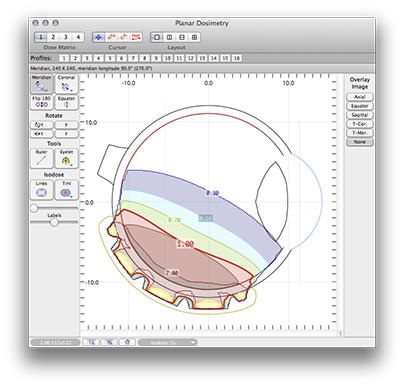Image resolution: width=404 pixels, height=387 pixels.
Task: Click the highlighted 0.50 isodose label
Action: pyautogui.click(x=206, y=218)
